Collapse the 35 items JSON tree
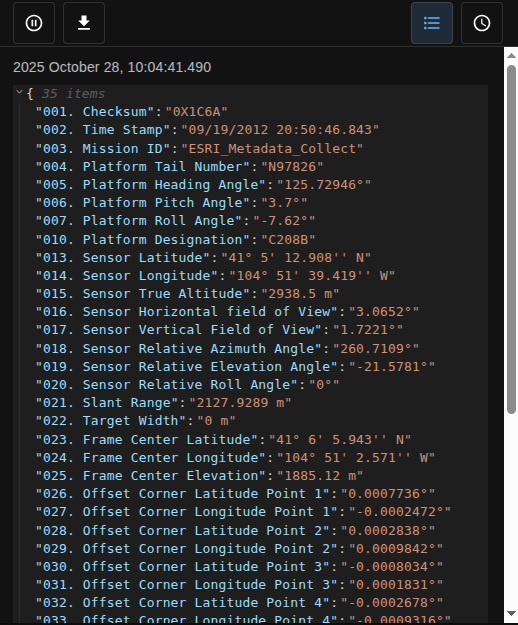The image size is (518, 625). tap(19, 92)
